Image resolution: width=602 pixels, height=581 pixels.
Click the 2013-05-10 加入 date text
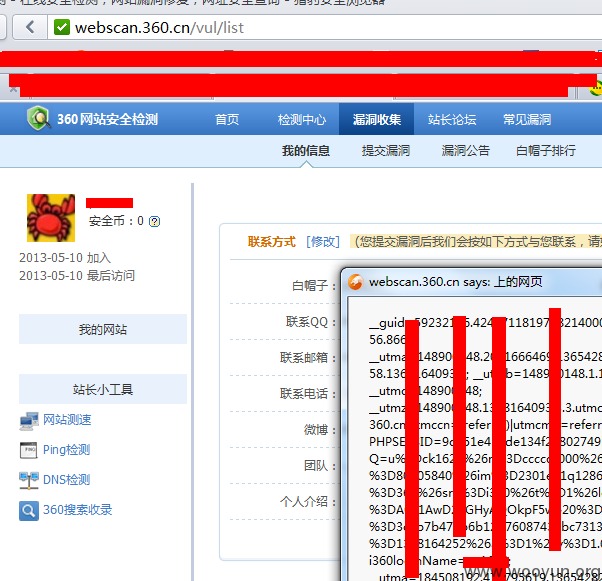[65, 258]
